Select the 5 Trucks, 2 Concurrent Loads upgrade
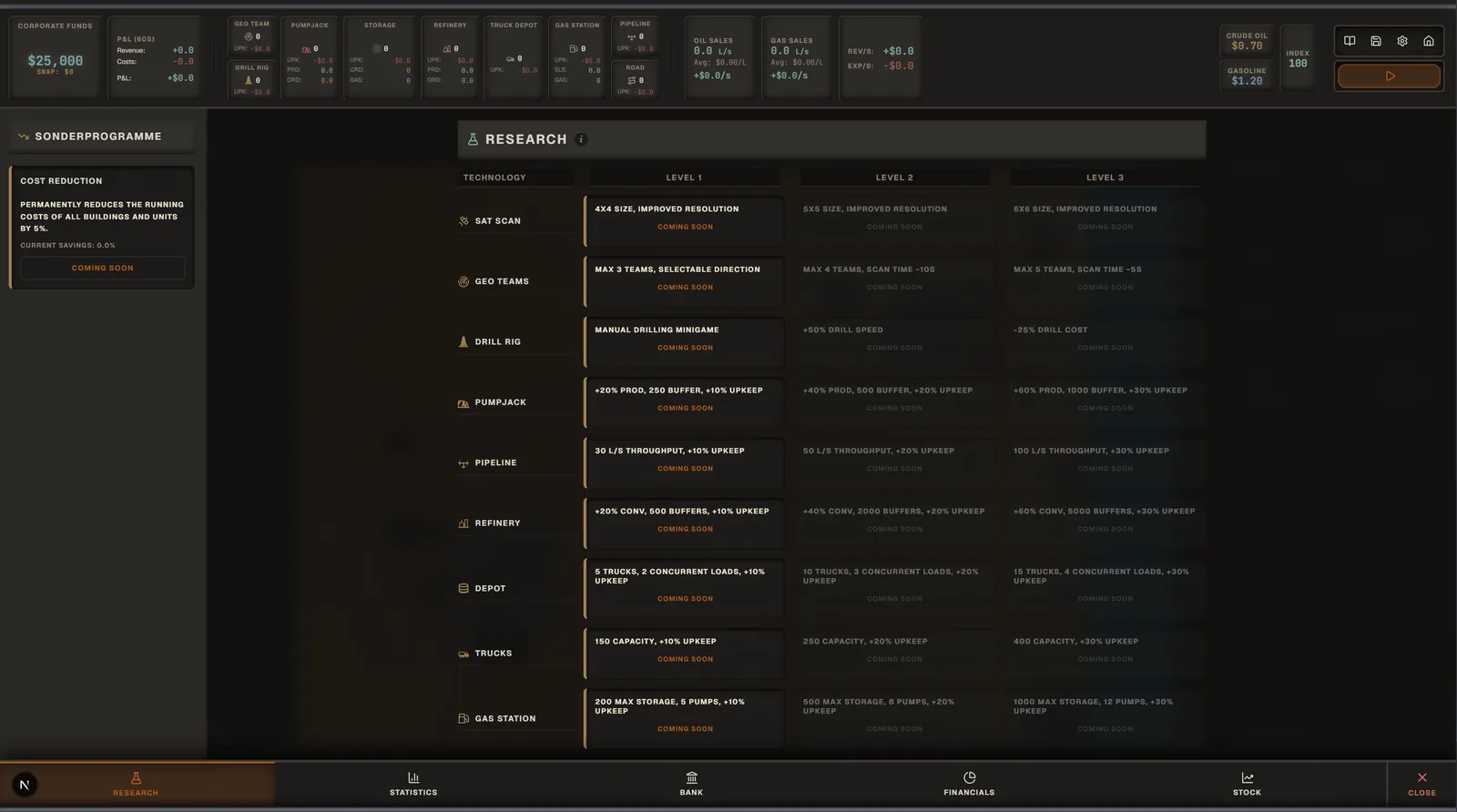The image size is (1457, 812). 684,588
